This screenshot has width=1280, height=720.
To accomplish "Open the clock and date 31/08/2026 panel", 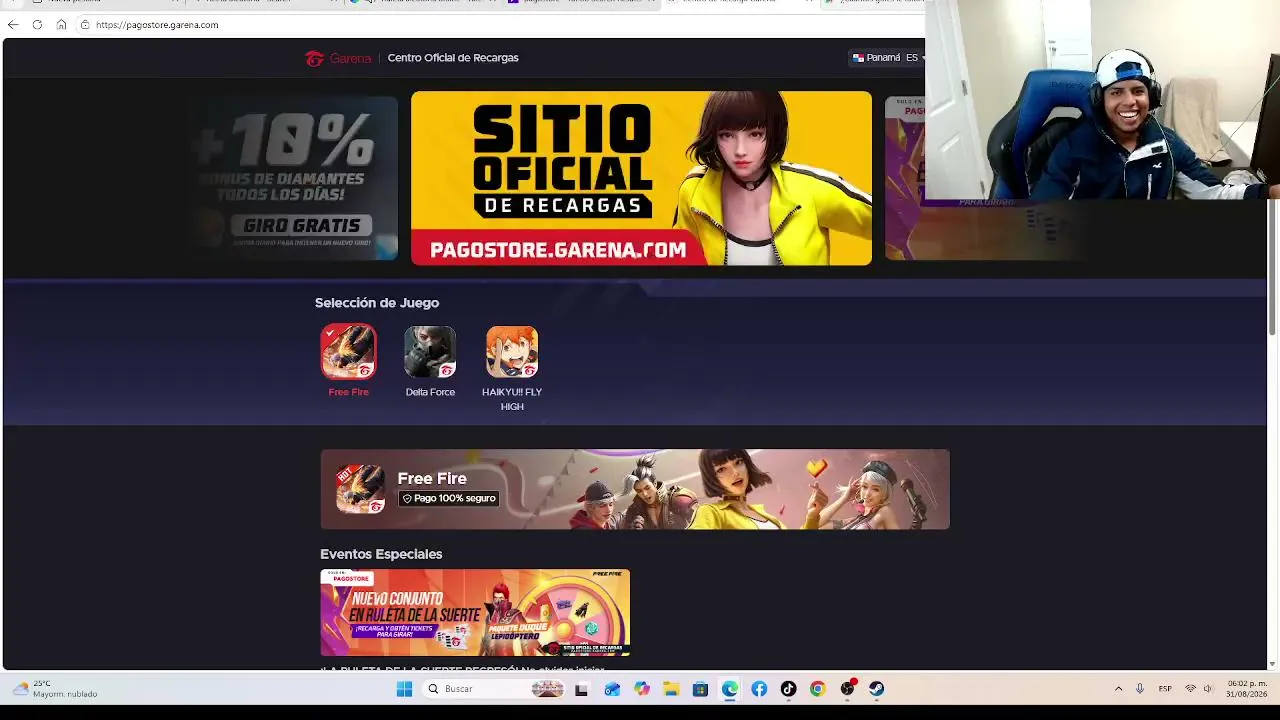I will tap(1246, 689).
